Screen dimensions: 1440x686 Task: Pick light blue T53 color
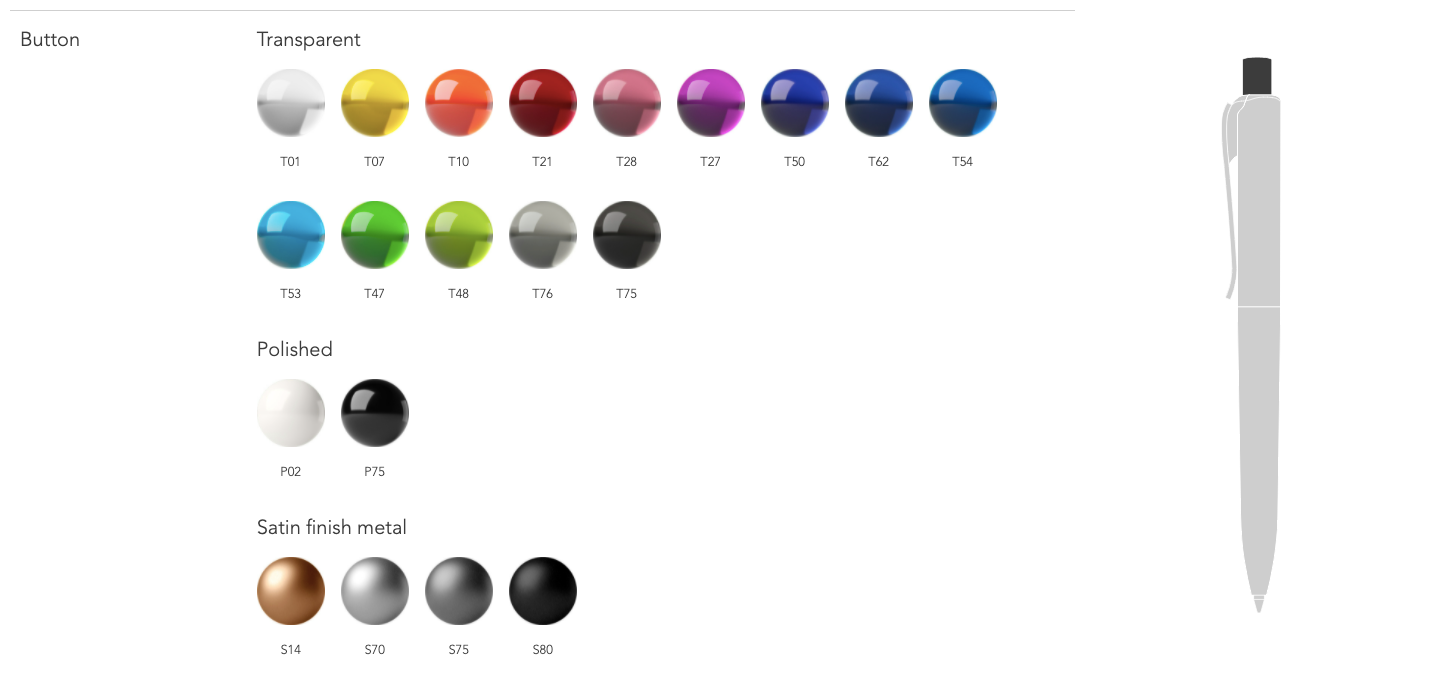coord(291,235)
